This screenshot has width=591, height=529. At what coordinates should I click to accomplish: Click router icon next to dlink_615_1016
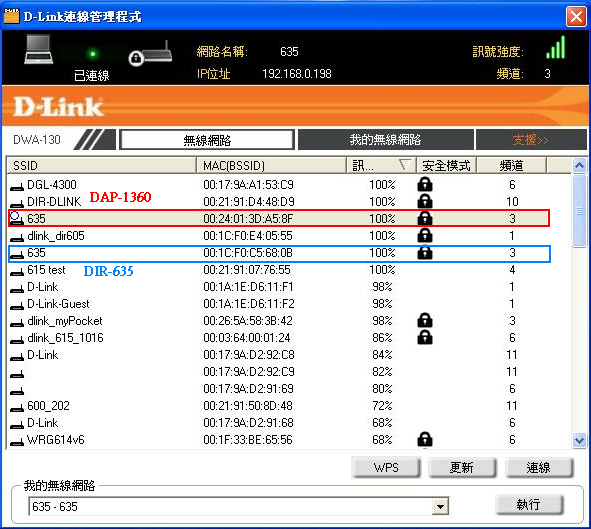(x=17, y=339)
